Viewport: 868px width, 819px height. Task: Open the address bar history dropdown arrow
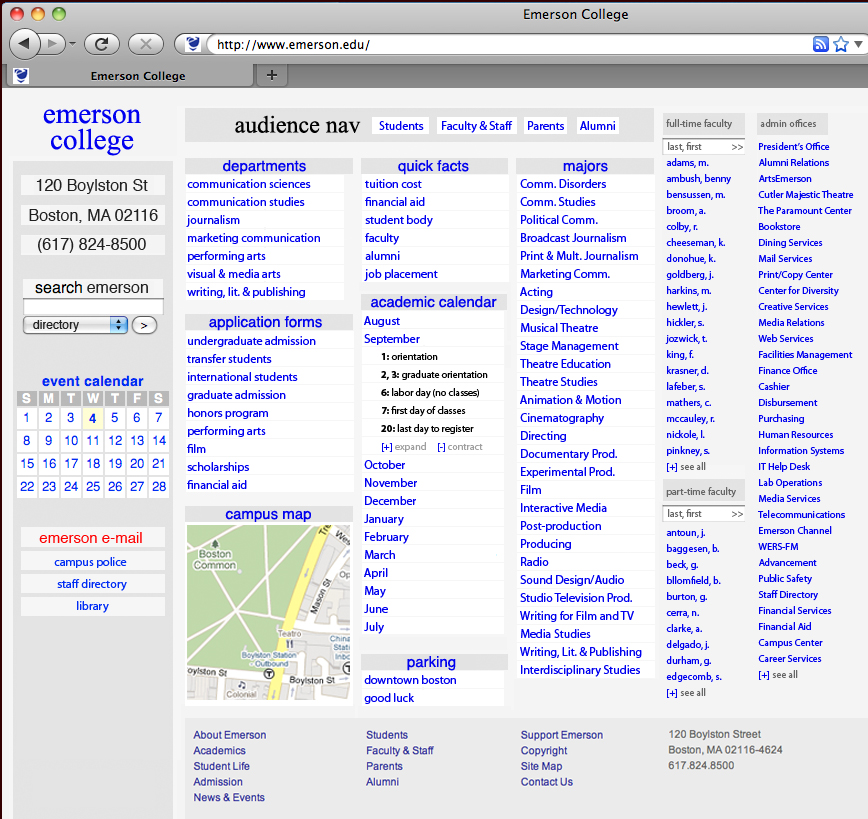[858, 44]
